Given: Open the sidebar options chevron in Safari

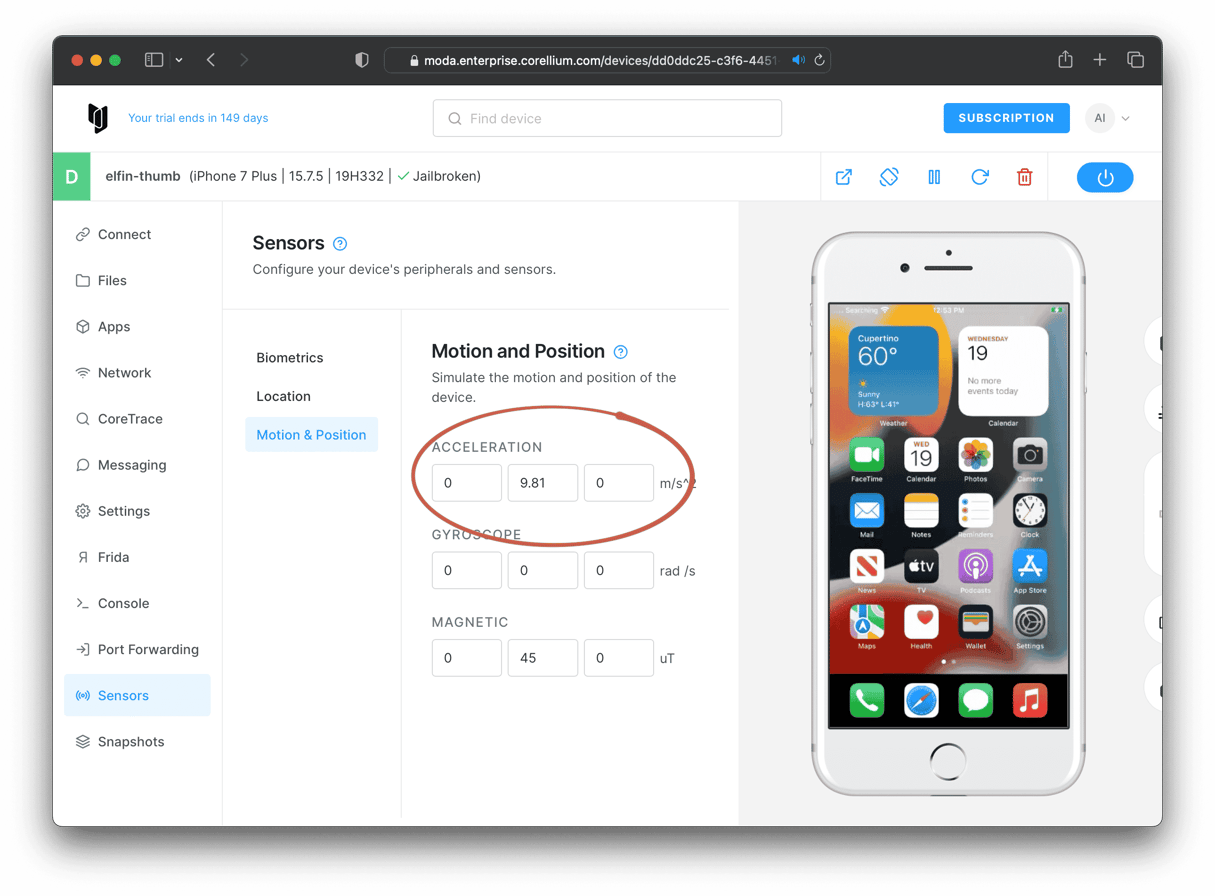Looking at the screenshot, I should coord(179,60).
